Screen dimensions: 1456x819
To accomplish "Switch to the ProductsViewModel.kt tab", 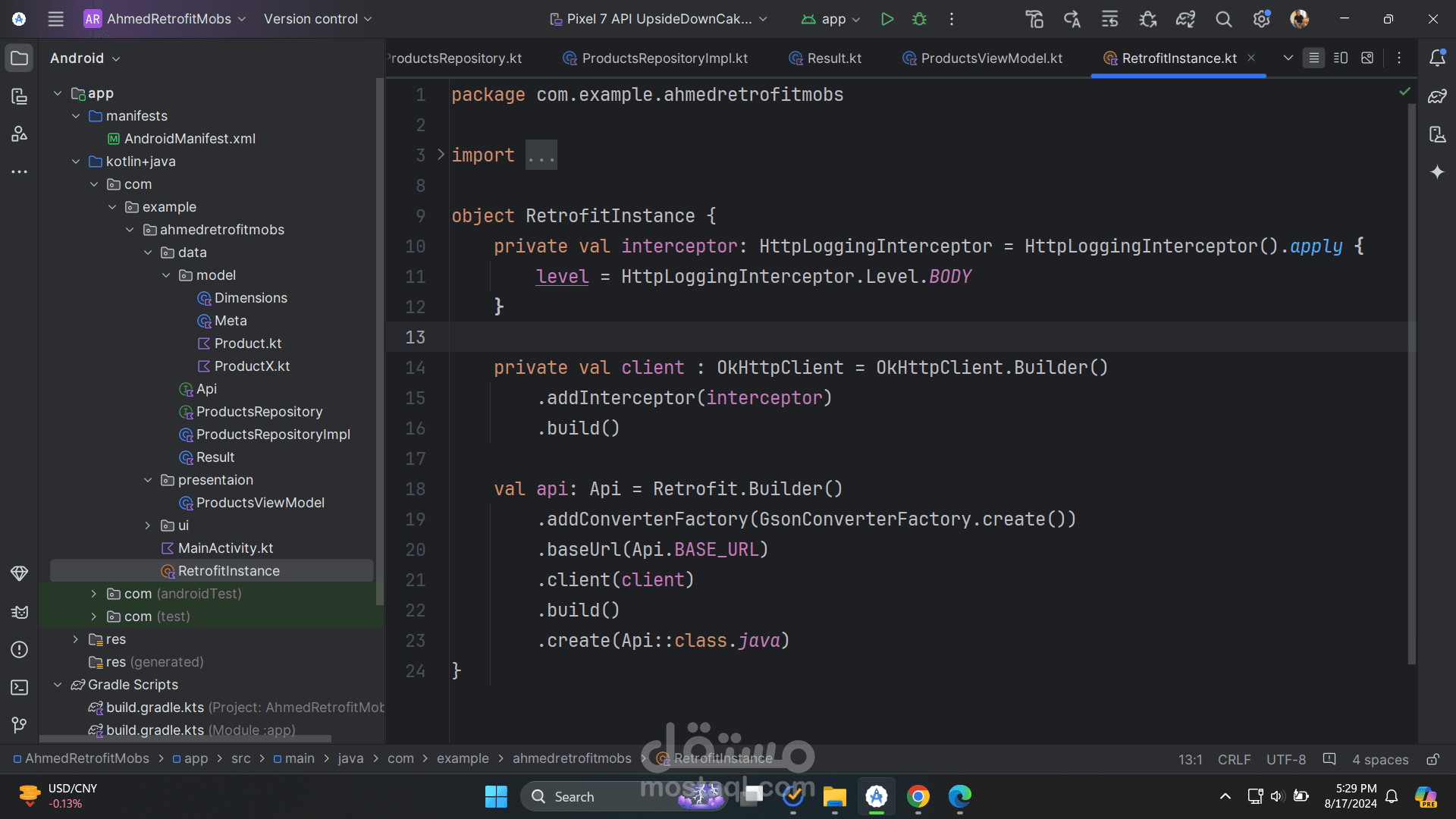I will [x=990, y=58].
